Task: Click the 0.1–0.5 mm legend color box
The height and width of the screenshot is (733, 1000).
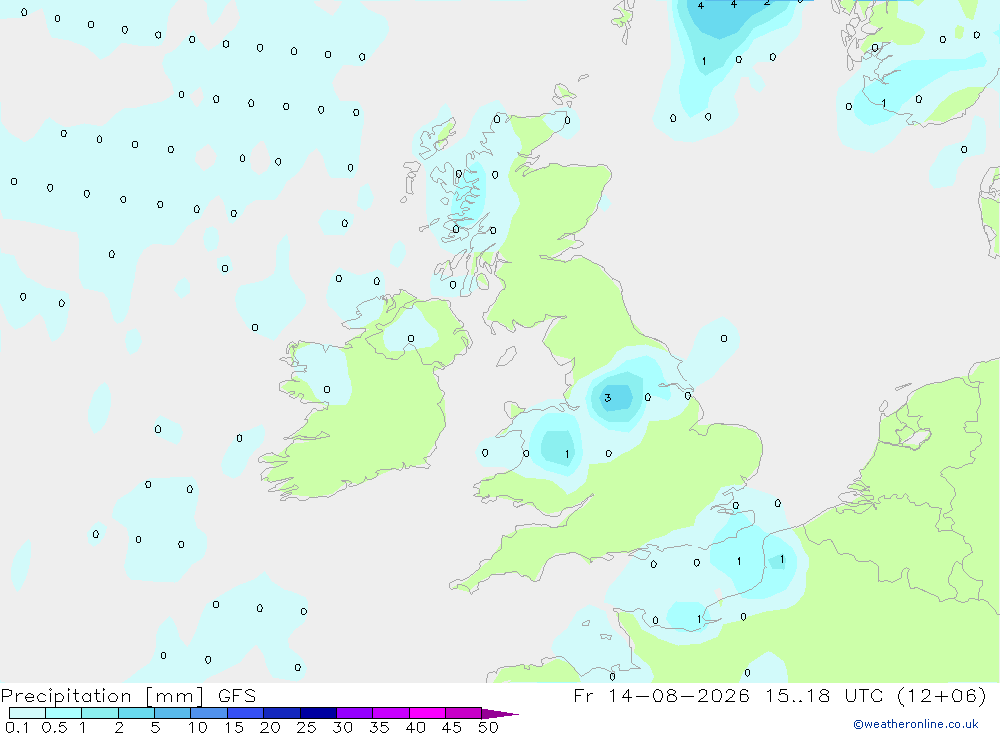Action: coord(27,713)
